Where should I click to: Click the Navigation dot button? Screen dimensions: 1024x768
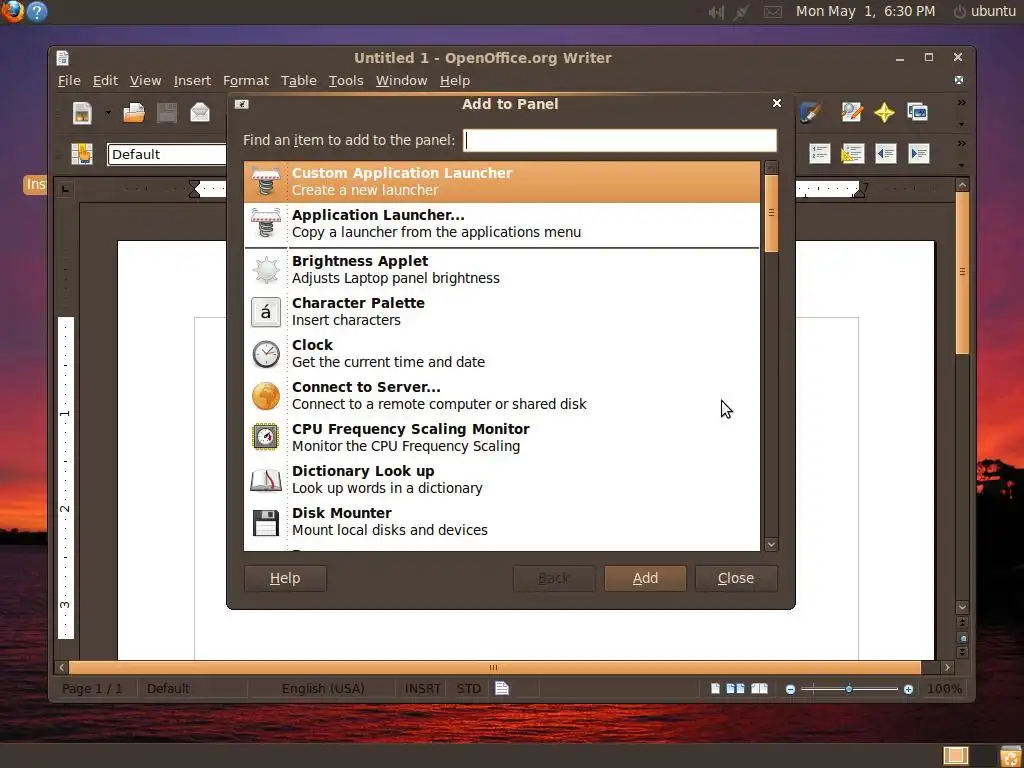point(962,638)
